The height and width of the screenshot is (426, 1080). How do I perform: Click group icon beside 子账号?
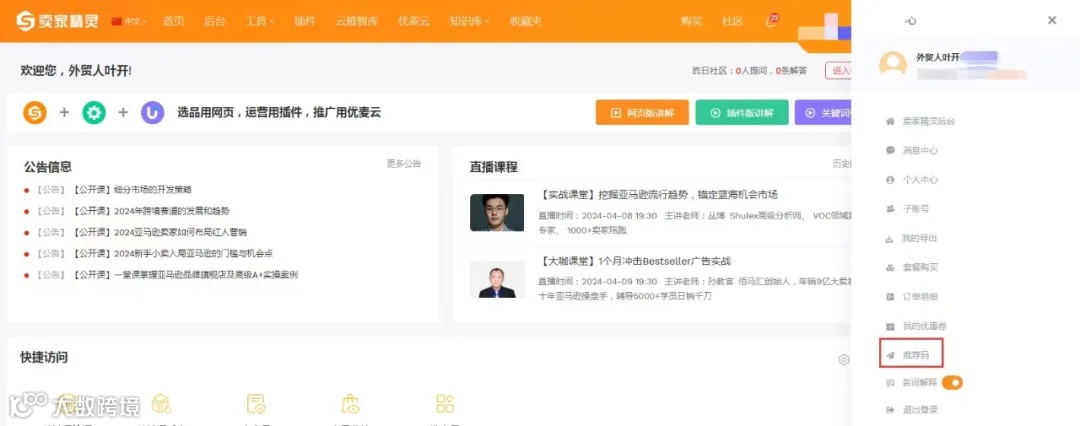pyautogui.click(x=890, y=209)
